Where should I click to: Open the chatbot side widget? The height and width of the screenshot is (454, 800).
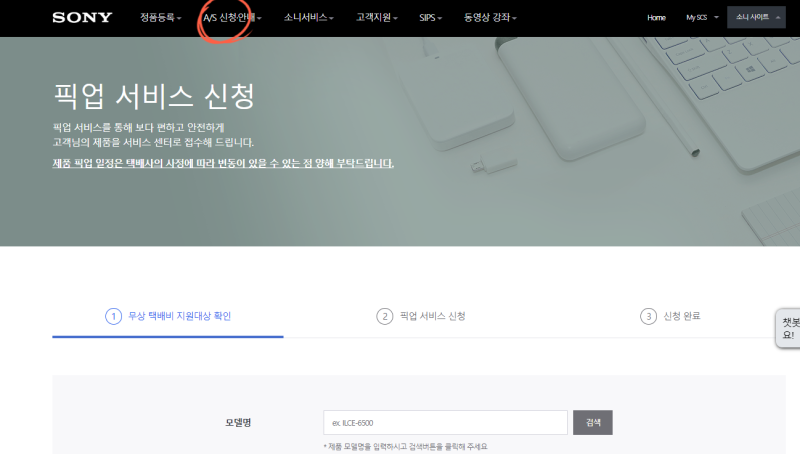click(788, 328)
